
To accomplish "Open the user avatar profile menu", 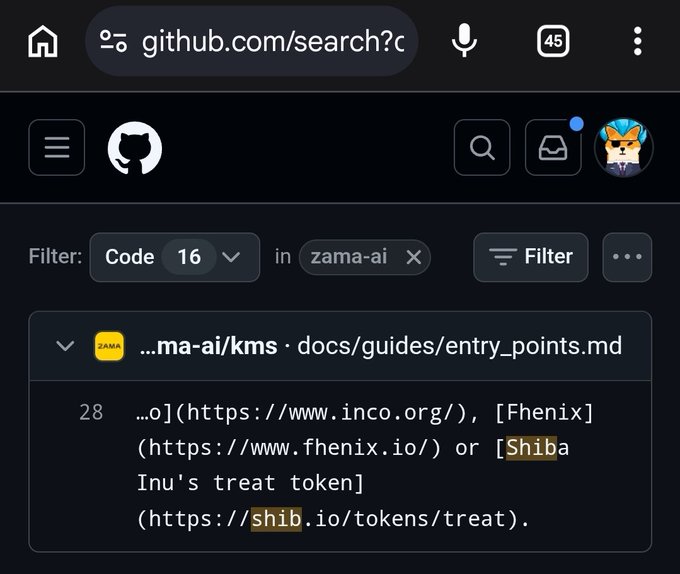I will click(x=624, y=148).
